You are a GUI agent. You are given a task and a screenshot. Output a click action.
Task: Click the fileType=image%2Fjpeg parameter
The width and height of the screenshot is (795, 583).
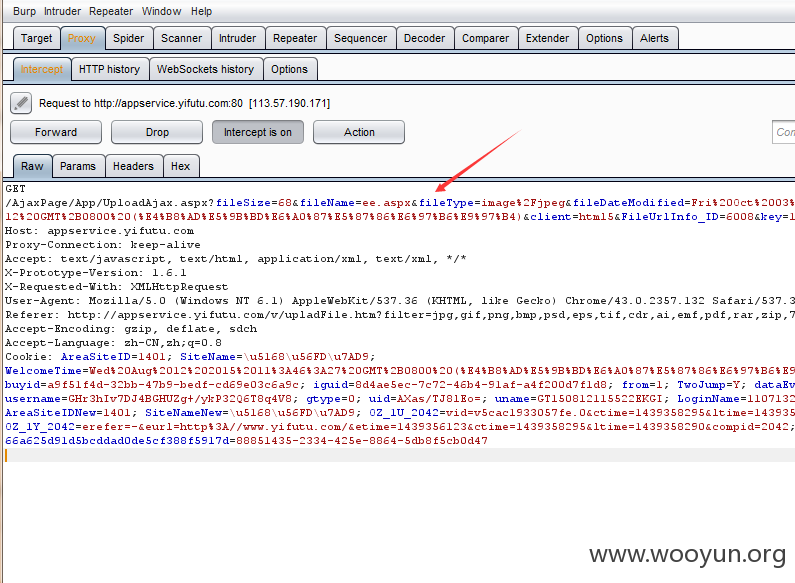click(492, 203)
